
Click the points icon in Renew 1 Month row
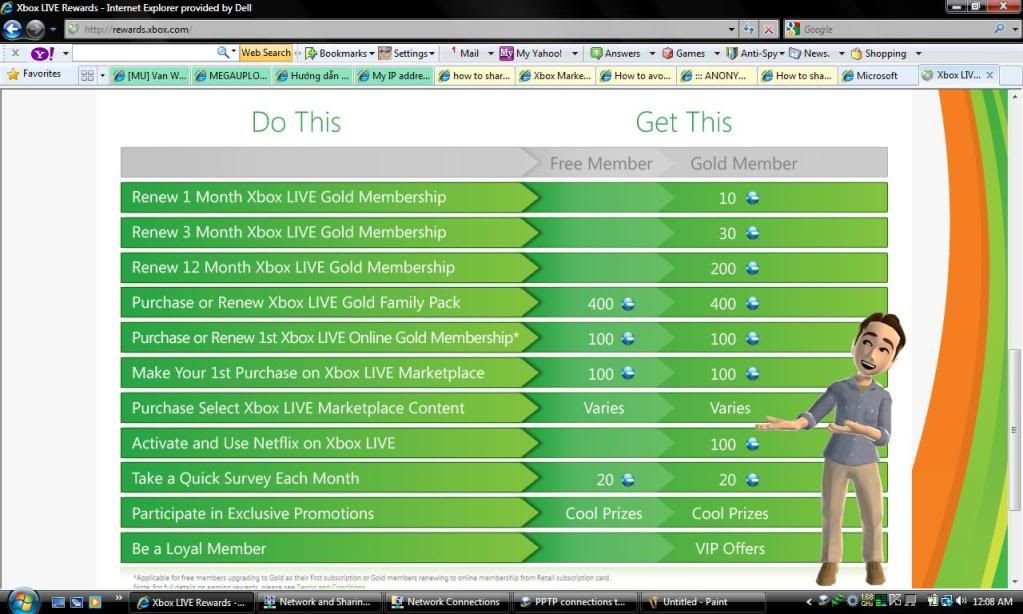tap(752, 198)
